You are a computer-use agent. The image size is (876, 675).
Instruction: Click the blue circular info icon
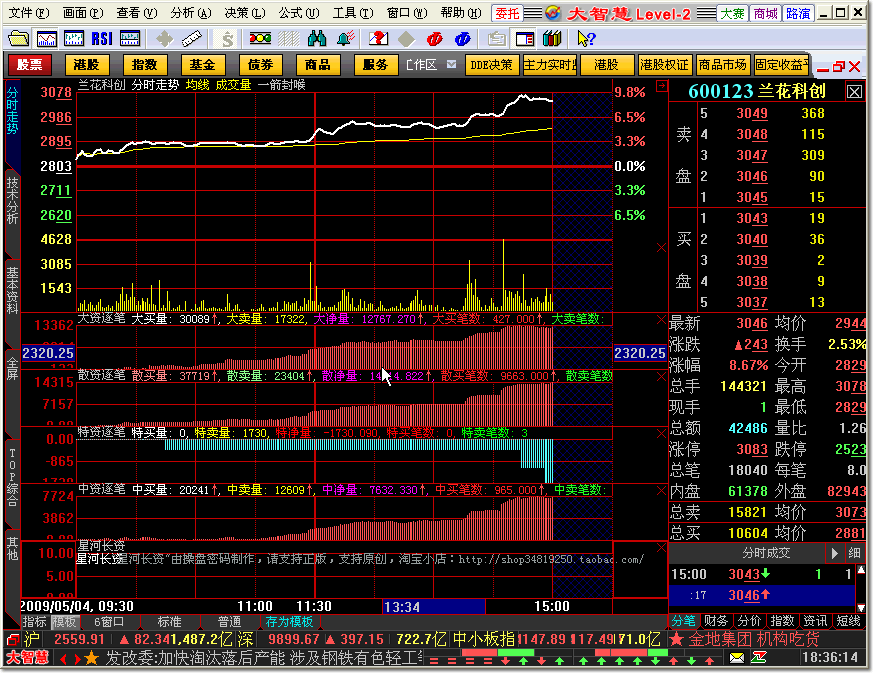pyautogui.click(x=463, y=39)
